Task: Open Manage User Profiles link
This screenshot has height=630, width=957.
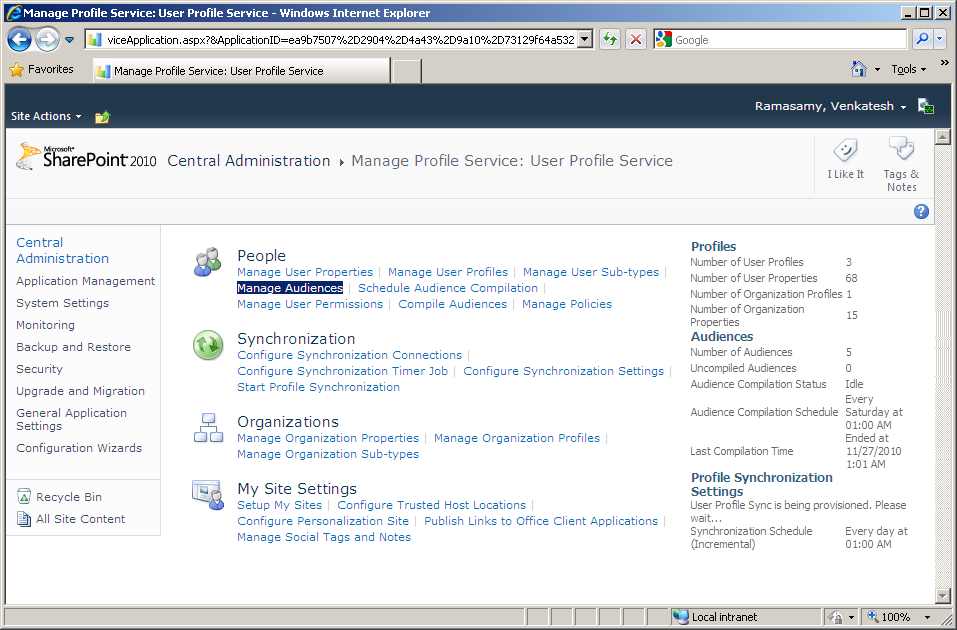Action: (447, 272)
